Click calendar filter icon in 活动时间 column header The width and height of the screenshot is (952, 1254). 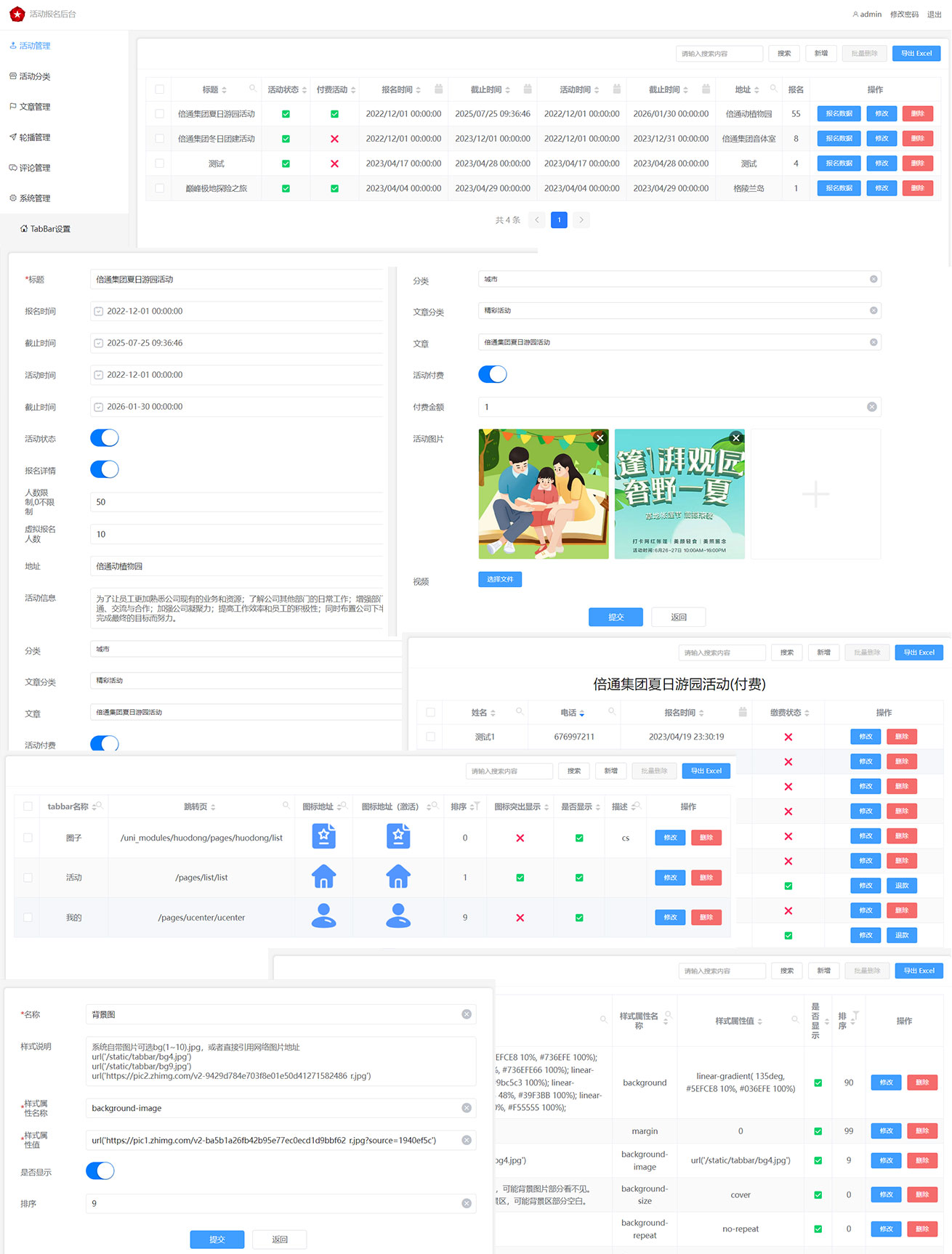point(617,89)
